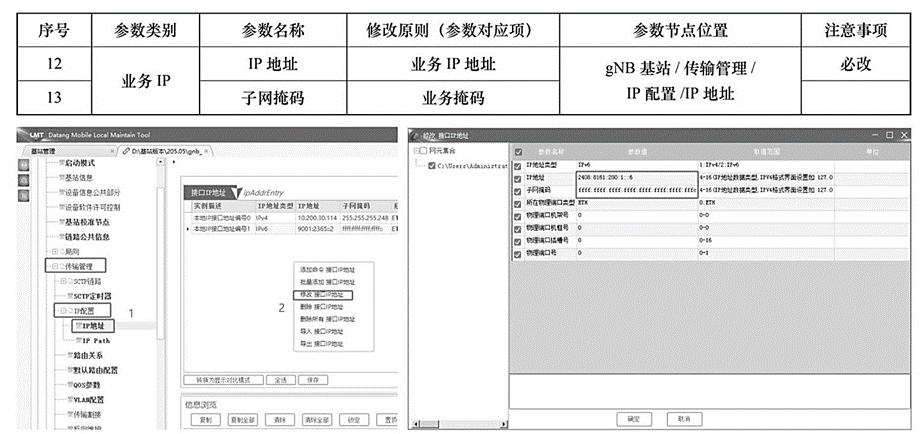Click the 复制全部 button
This screenshot has width=924, height=434.
click(243, 420)
